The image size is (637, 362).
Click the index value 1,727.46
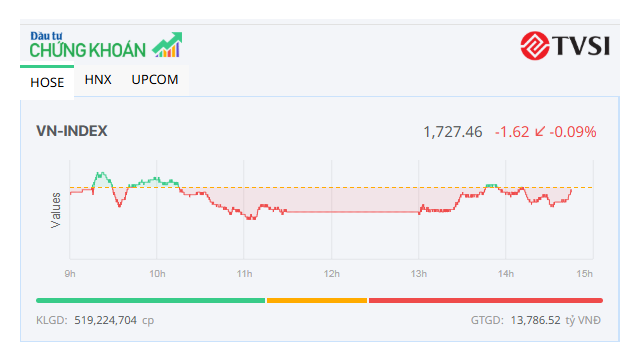453,132
